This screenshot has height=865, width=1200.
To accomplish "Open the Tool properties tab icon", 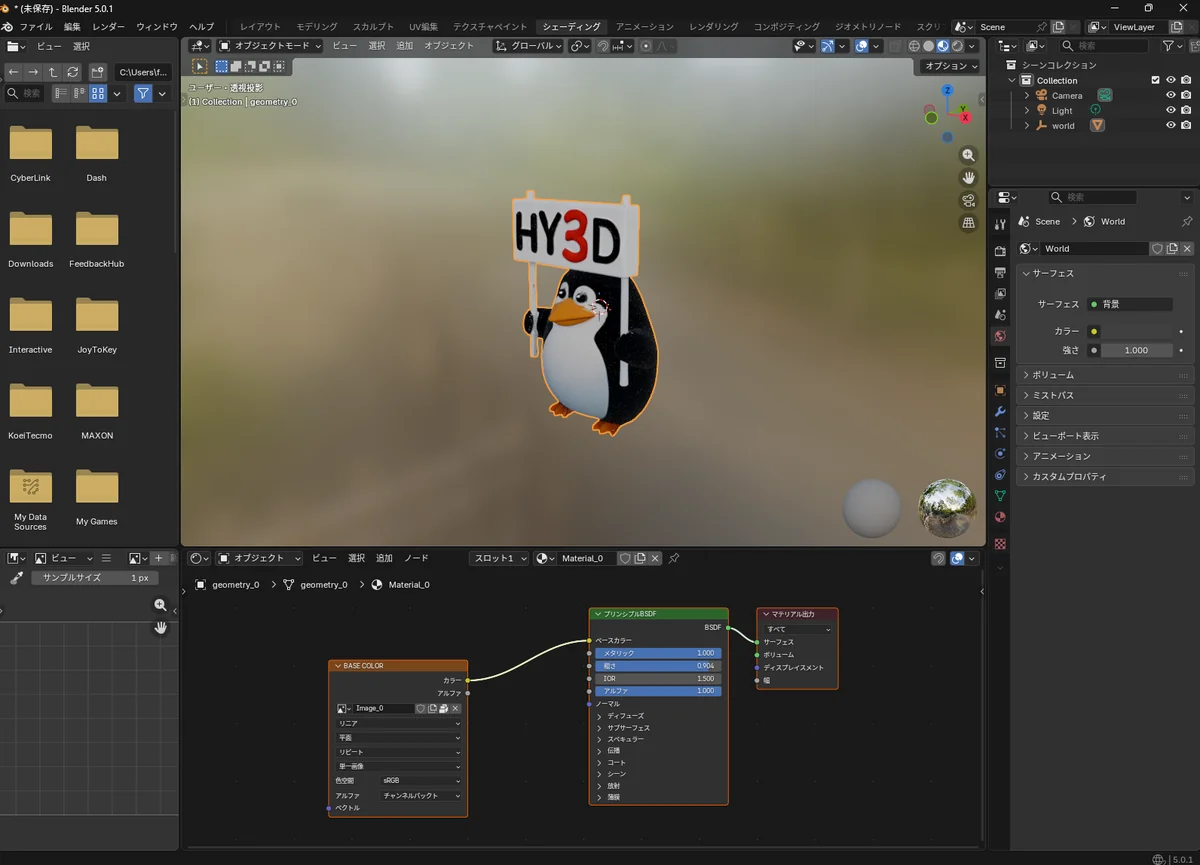I will [1000, 223].
